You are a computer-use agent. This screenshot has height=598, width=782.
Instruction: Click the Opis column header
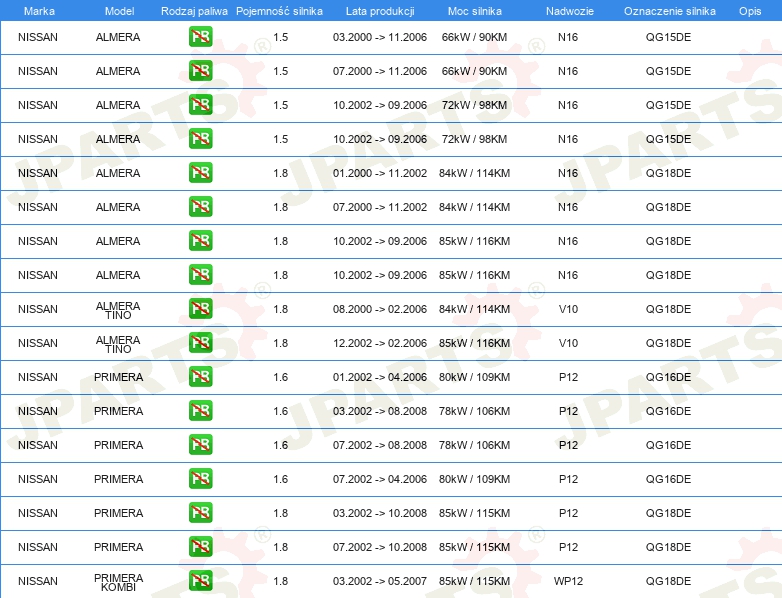[750, 11]
